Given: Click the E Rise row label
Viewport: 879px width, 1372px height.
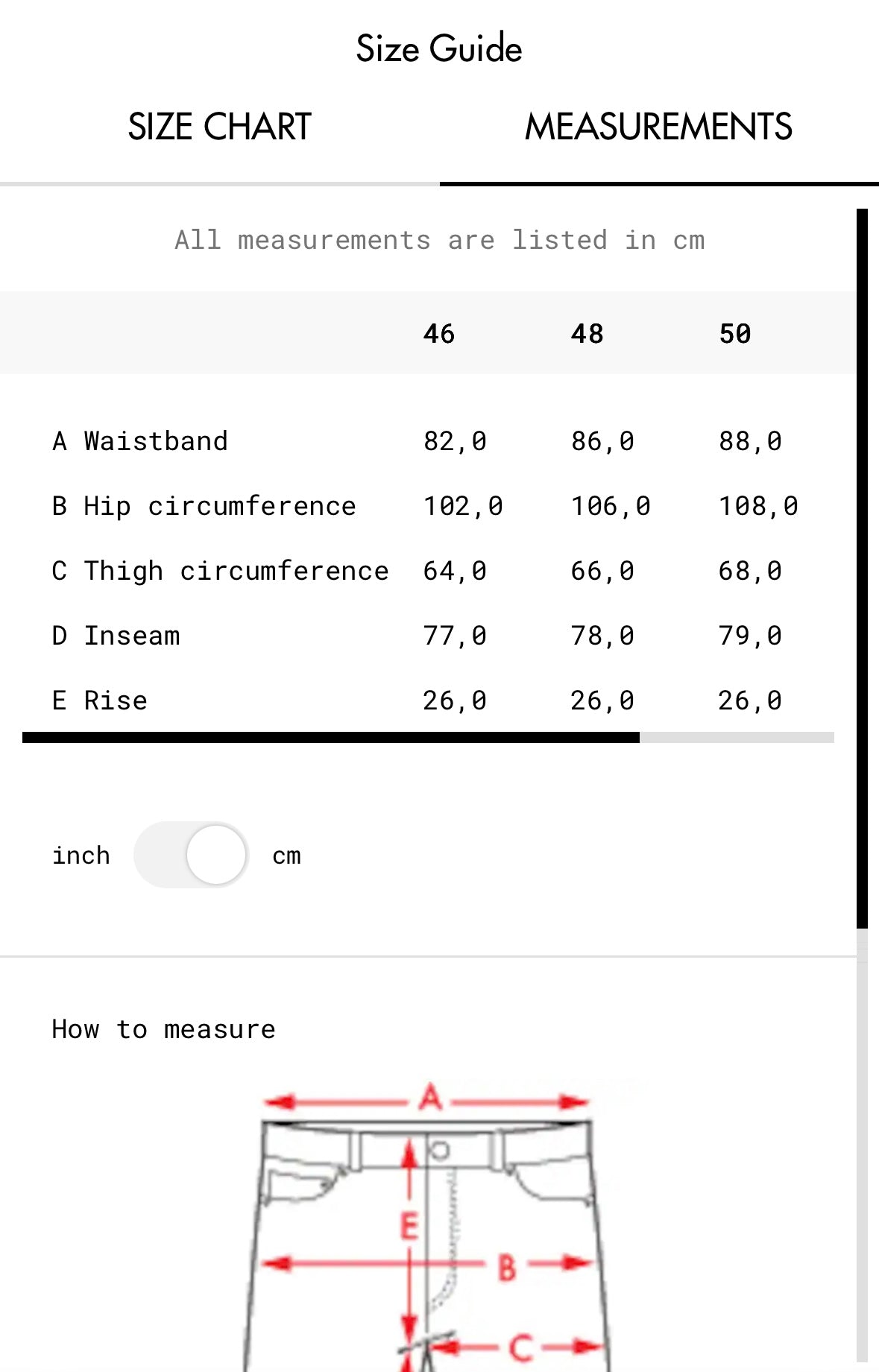Looking at the screenshot, I should click(100, 701).
